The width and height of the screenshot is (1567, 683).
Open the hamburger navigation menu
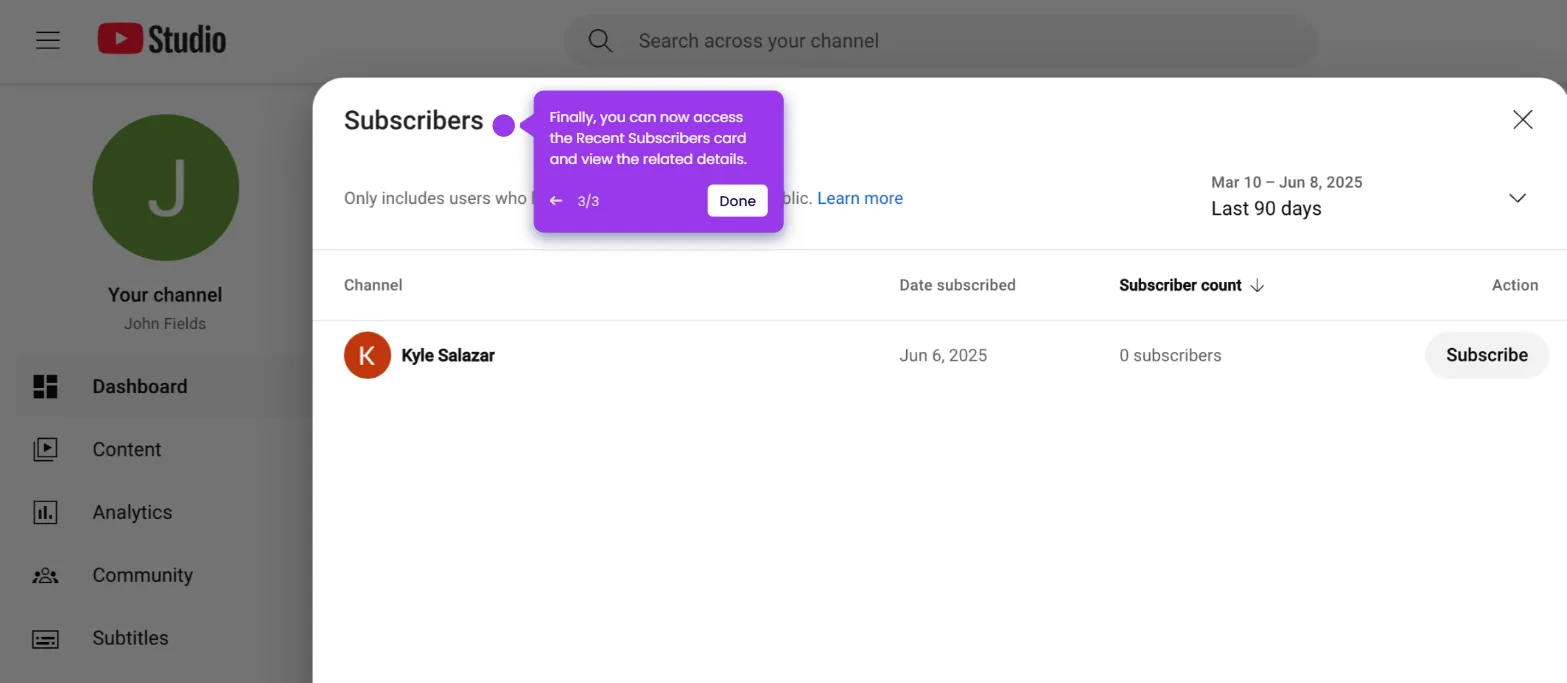coord(47,40)
